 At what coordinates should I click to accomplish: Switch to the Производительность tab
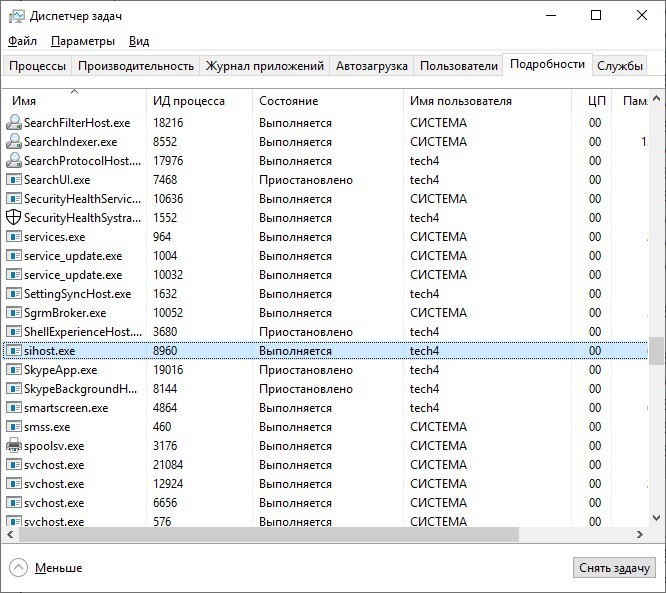(x=136, y=66)
